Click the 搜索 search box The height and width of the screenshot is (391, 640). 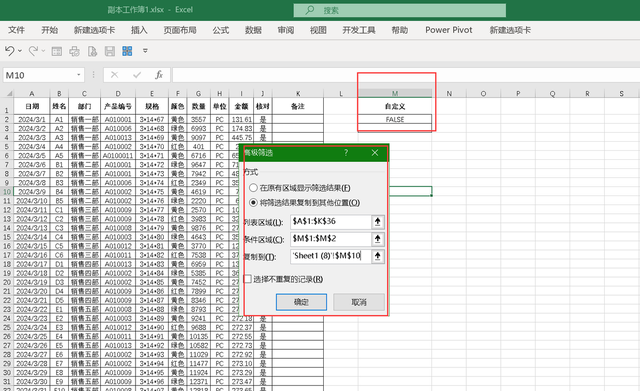tap(400, 10)
